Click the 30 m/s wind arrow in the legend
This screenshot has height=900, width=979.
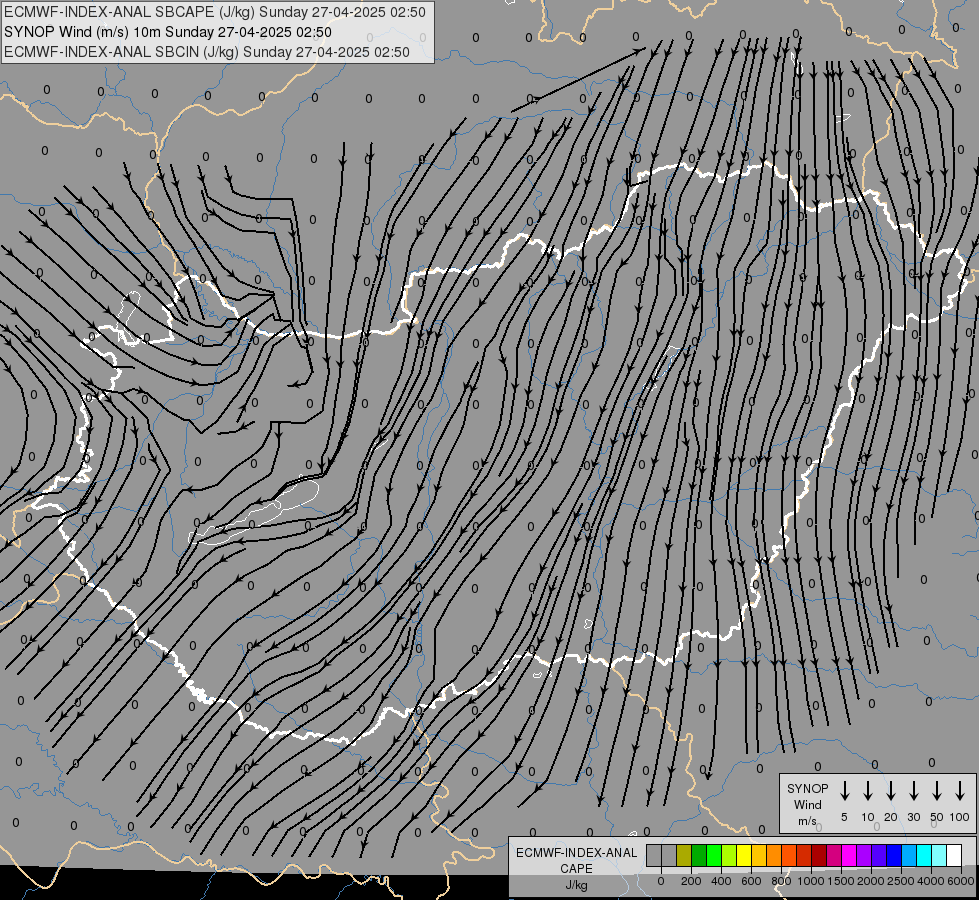coord(913,790)
